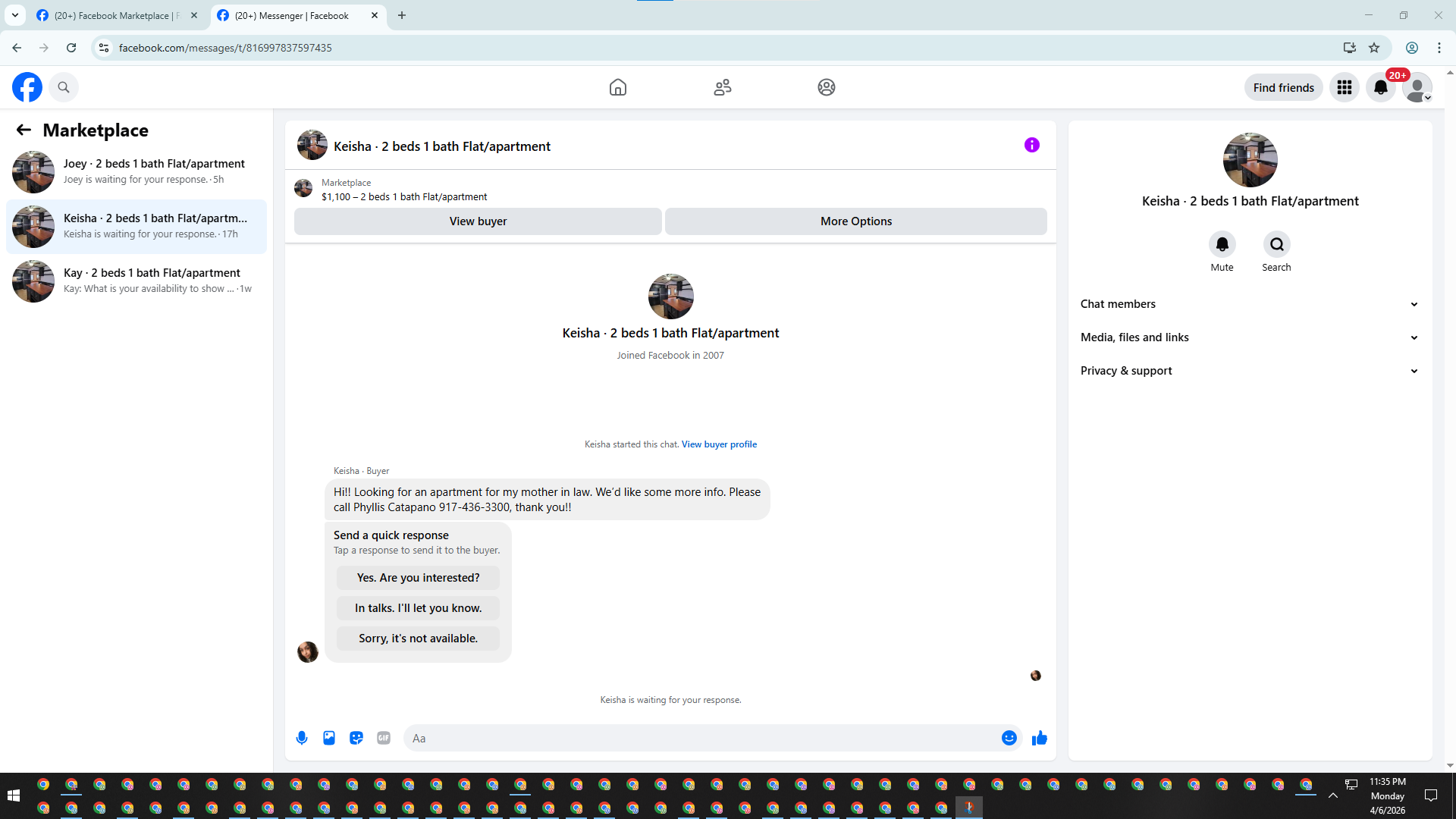Screen dimensions: 1456x819
Task: Choose a sticker to send
Action: pos(356,738)
